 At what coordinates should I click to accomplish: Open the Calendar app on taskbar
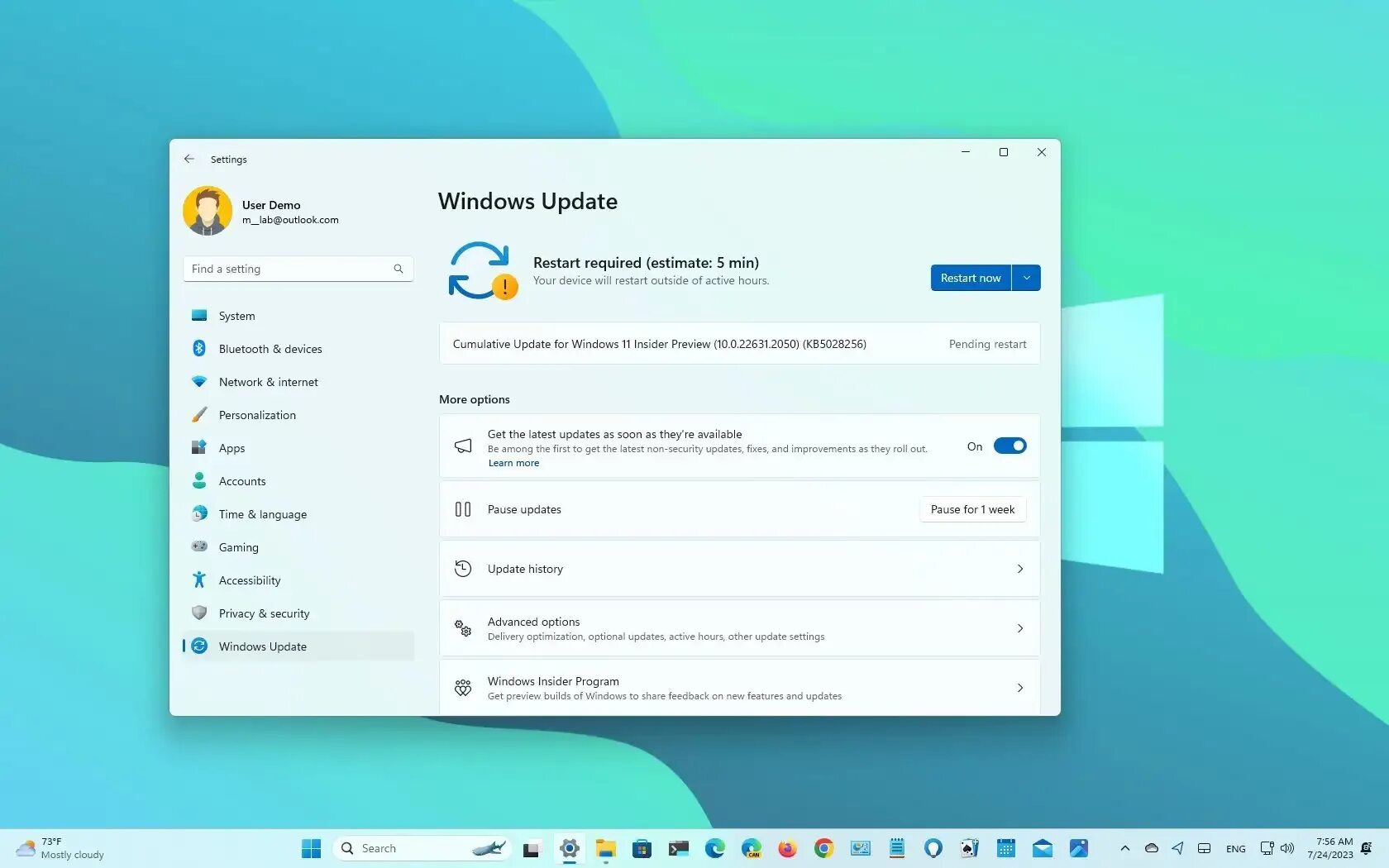pyautogui.click(x=1005, y=848)
